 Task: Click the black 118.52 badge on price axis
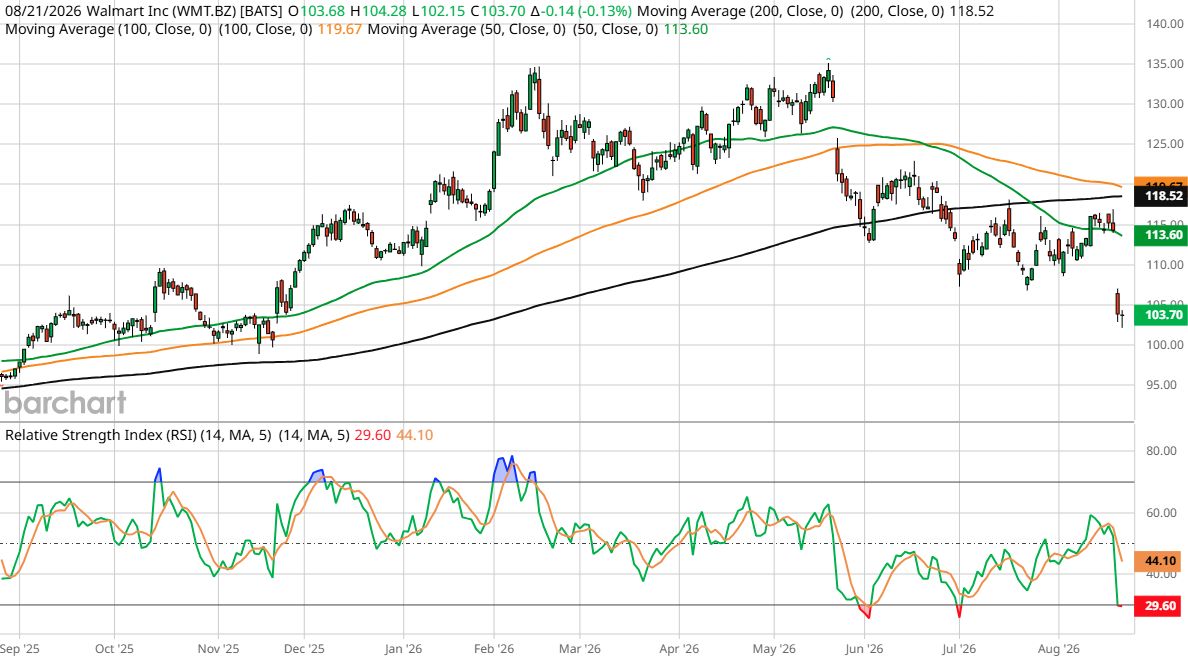tap(1161, 196)
